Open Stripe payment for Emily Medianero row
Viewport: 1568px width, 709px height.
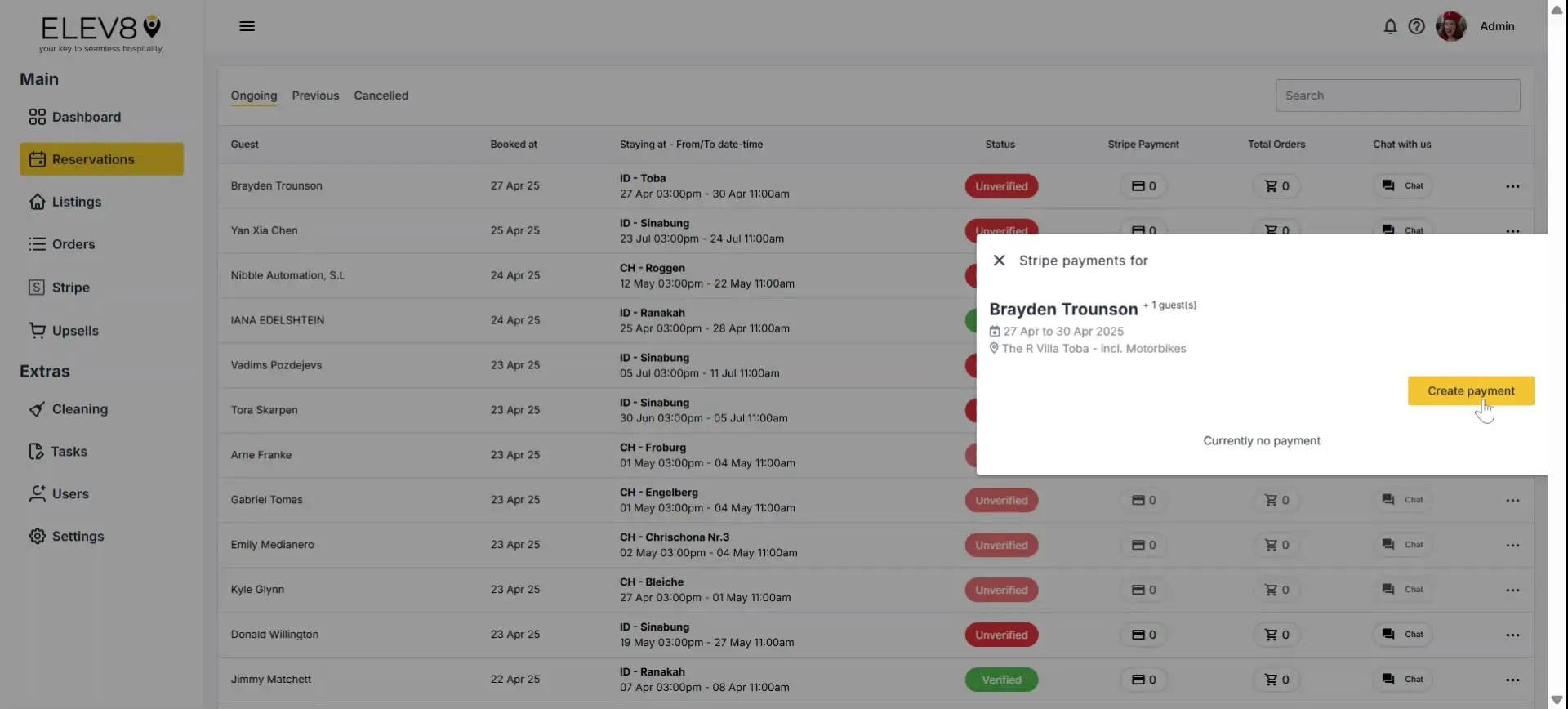(x=1143, y=545)
